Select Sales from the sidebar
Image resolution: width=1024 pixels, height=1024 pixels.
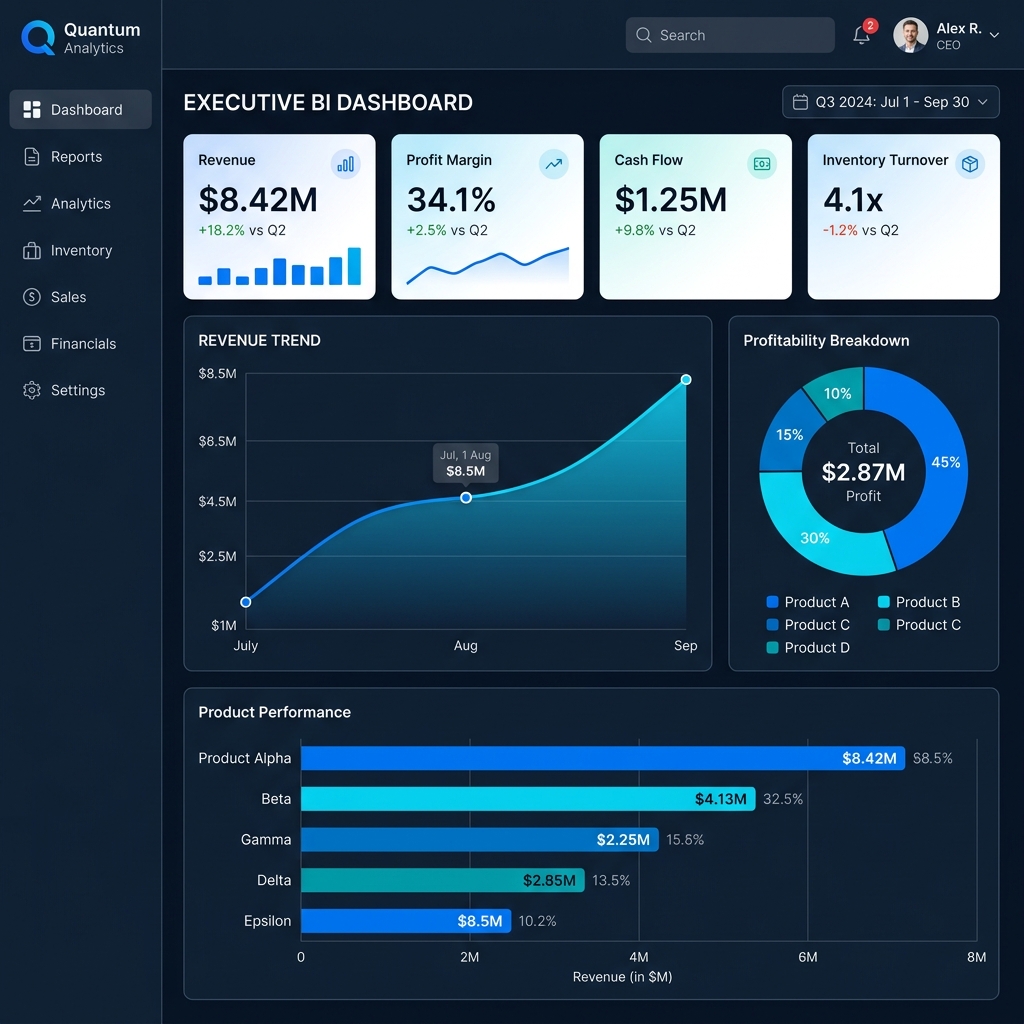(80, 296)
